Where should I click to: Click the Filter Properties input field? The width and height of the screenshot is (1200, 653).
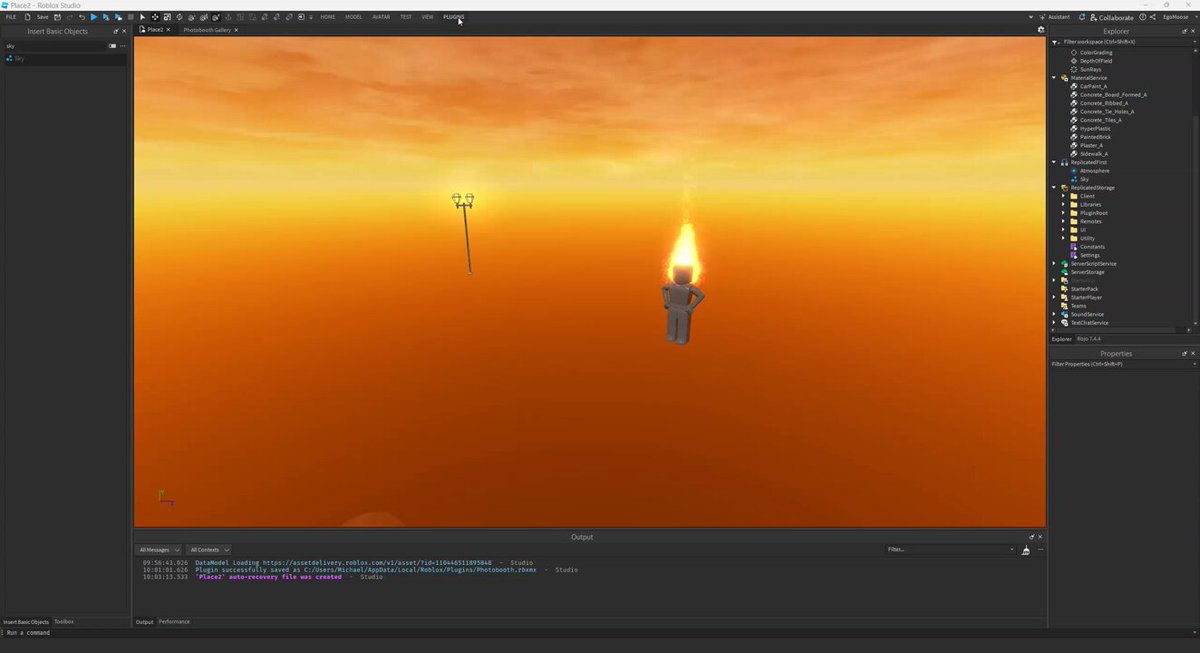[1123, 364]
